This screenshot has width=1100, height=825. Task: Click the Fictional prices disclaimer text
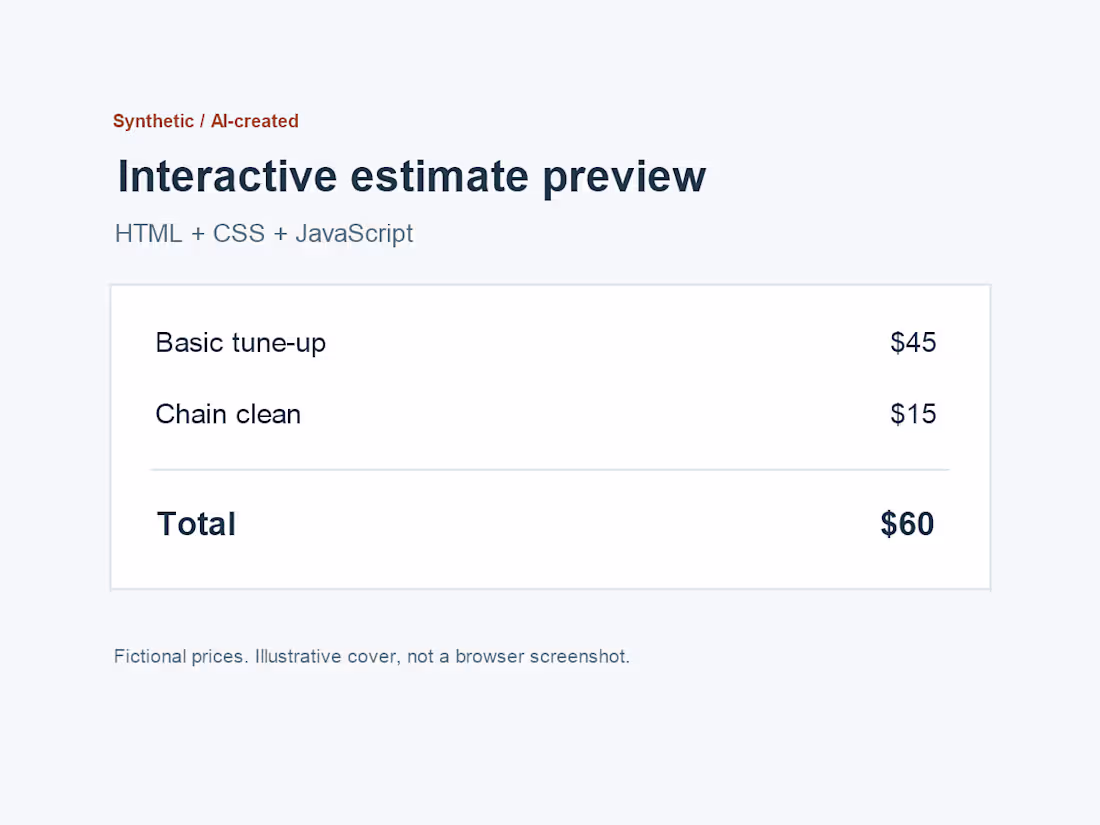[x=372, y=657]
